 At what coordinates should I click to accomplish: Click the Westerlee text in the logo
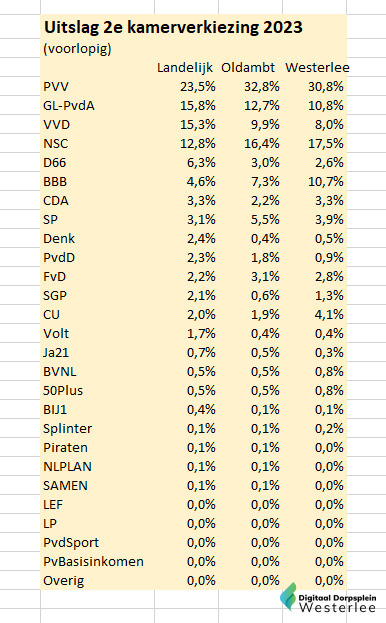[337, 607]
